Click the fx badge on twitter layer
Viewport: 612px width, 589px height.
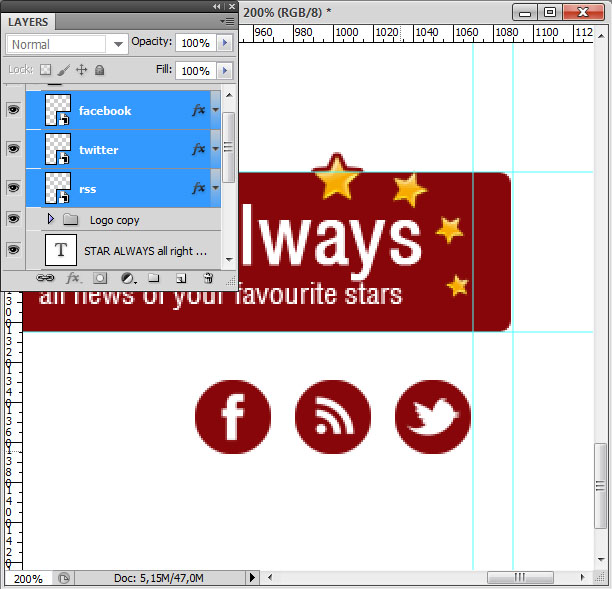pyautogui.click(x=199, y=149)
